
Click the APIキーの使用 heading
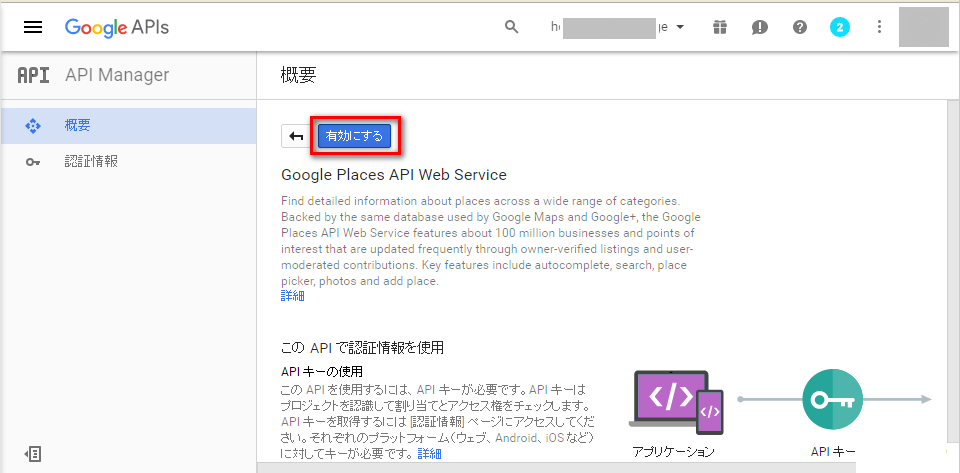(322, 371)
